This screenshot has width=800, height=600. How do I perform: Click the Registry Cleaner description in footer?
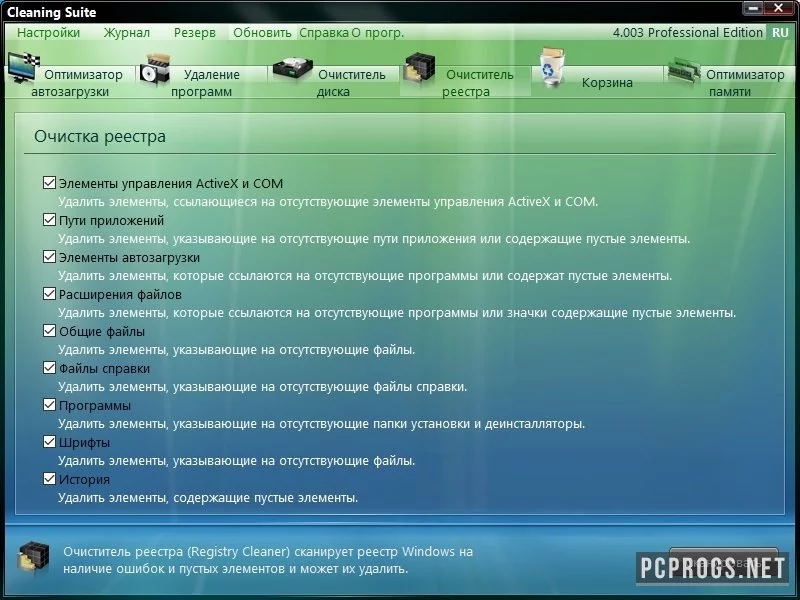tap(268, 560)
